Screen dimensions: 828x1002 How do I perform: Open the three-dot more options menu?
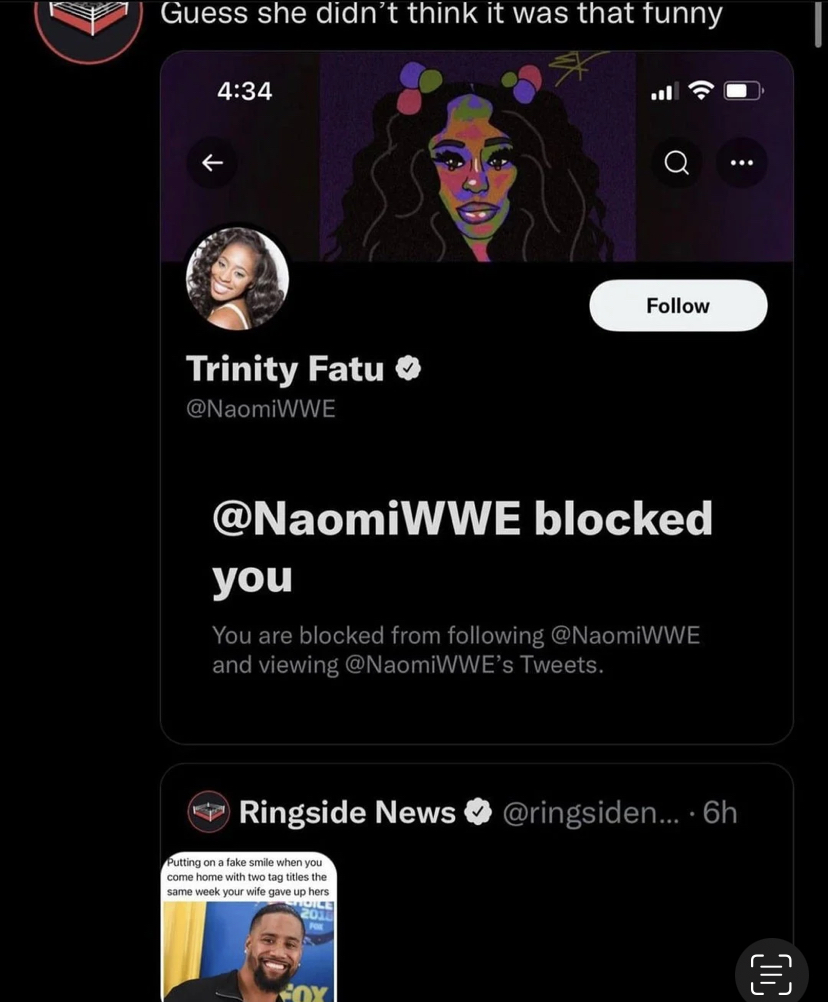741,163
